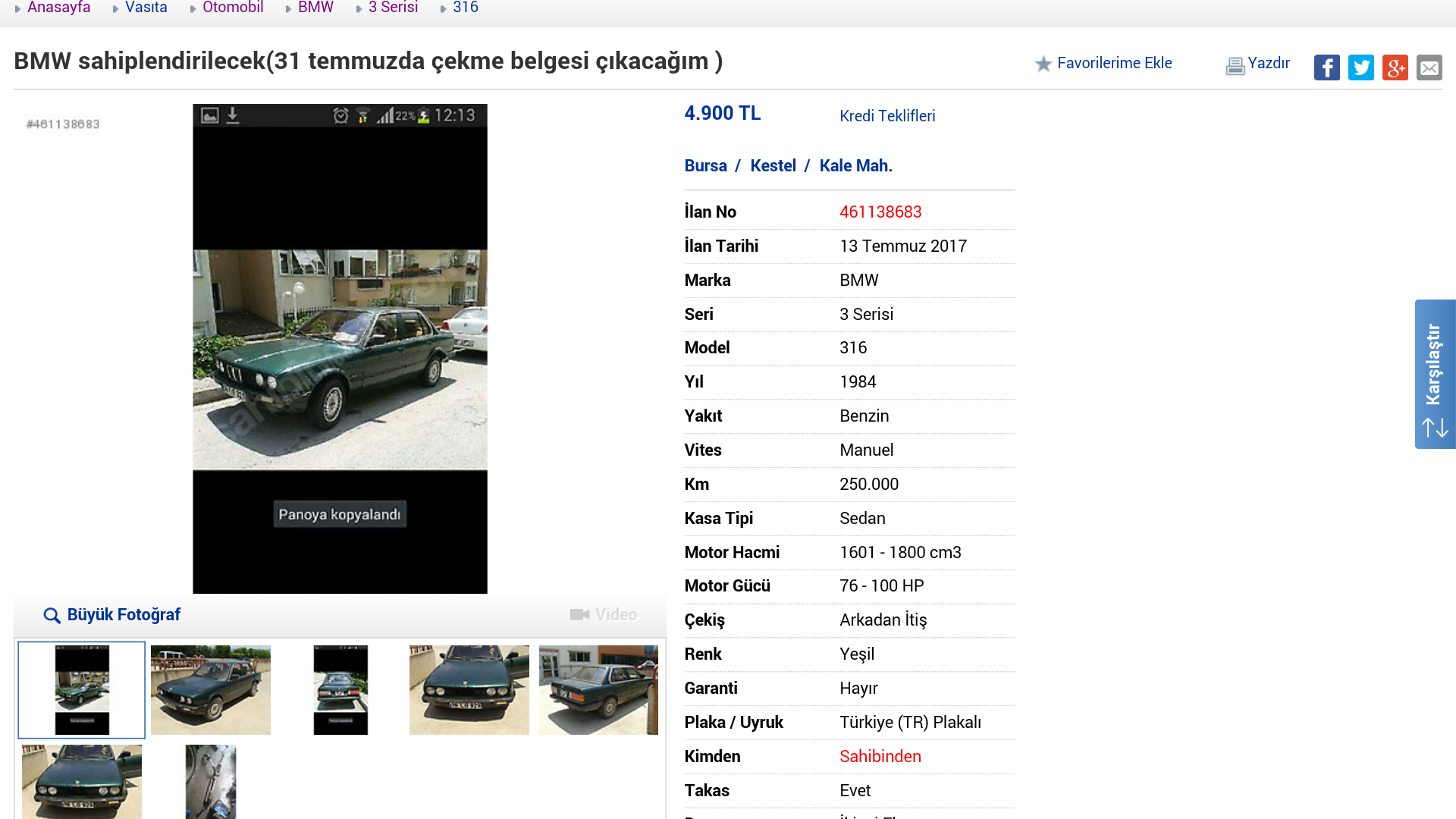This screenshot has height=819, width=1456.
Task: Click the Karşılaştır compare arrows icon
Action: coord(1435,427)
